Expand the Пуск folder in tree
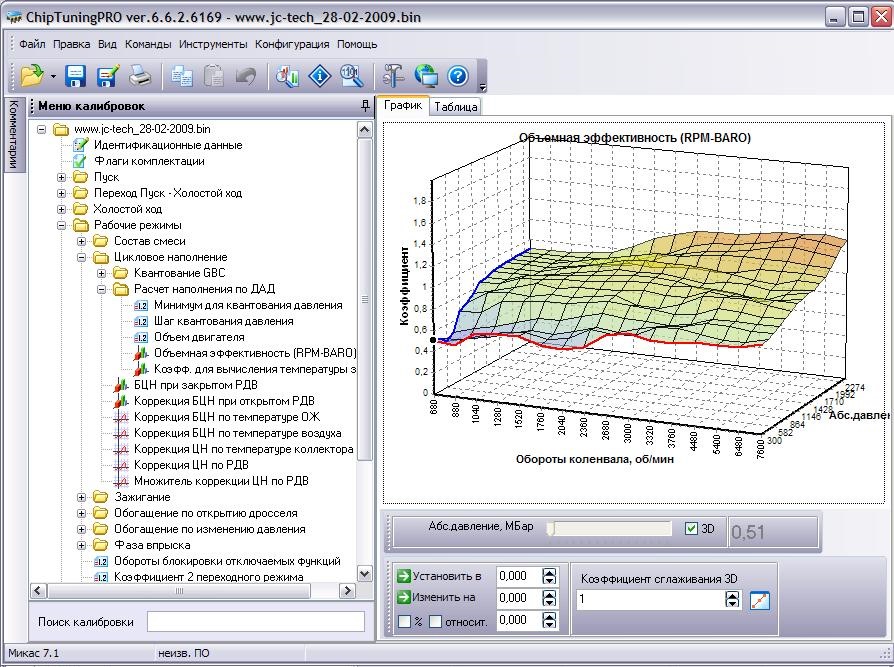This screenshot has width=894, height=667. [62, 177]
